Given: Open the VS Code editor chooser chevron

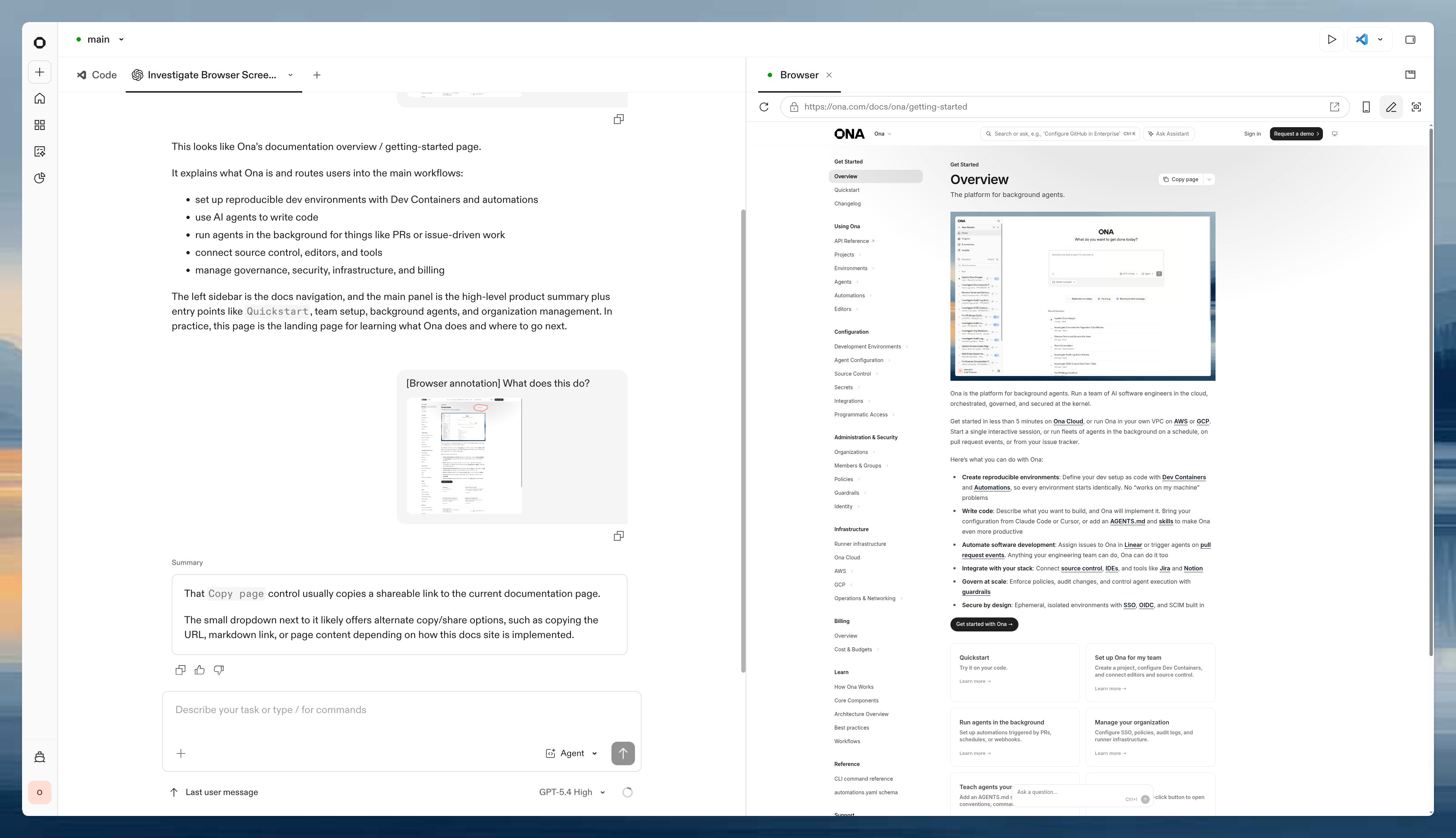Looking at the screenshot, I should click(x=1380, y=40).
